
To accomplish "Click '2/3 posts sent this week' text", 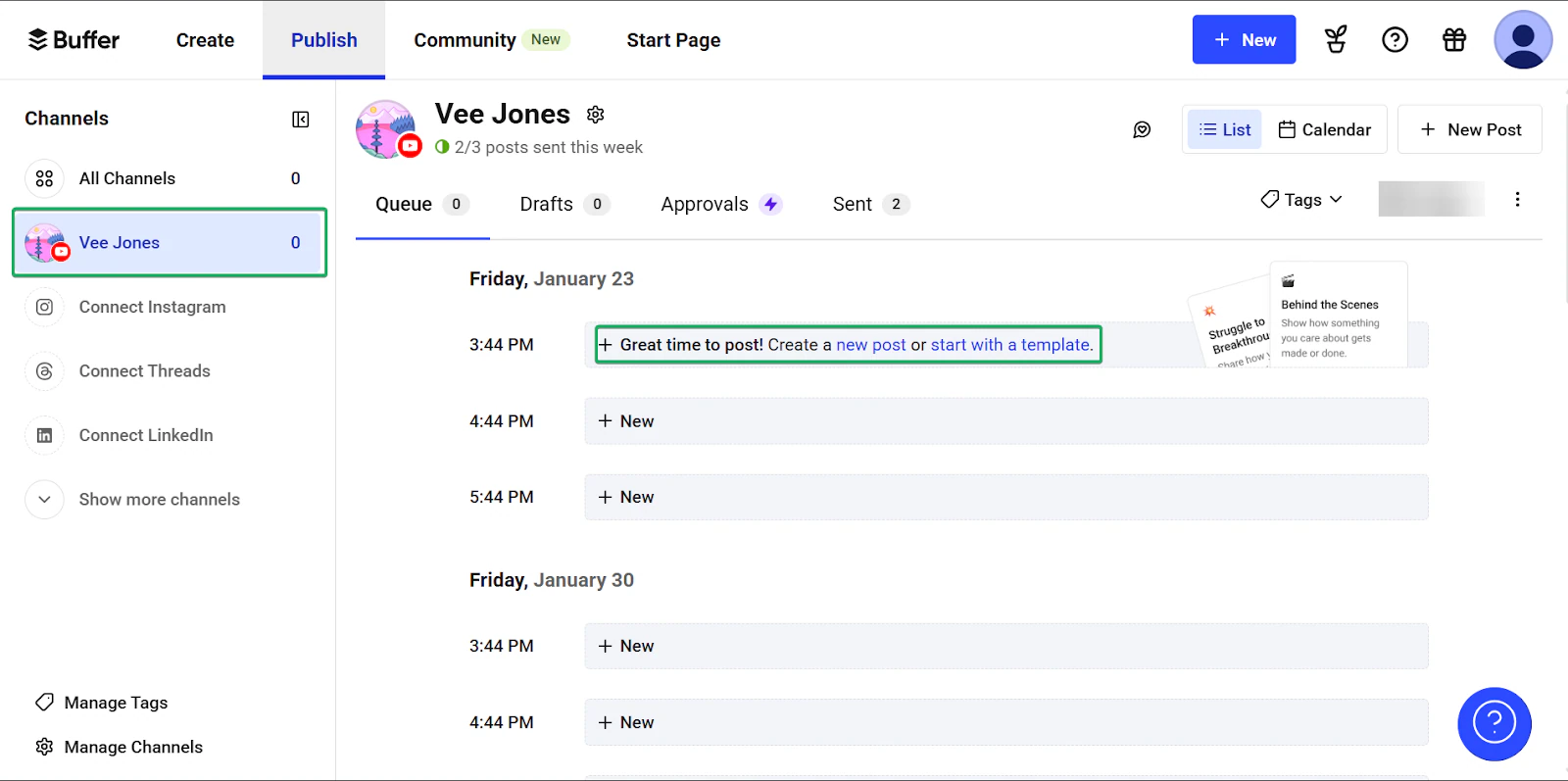I will (x=549, y=147).
